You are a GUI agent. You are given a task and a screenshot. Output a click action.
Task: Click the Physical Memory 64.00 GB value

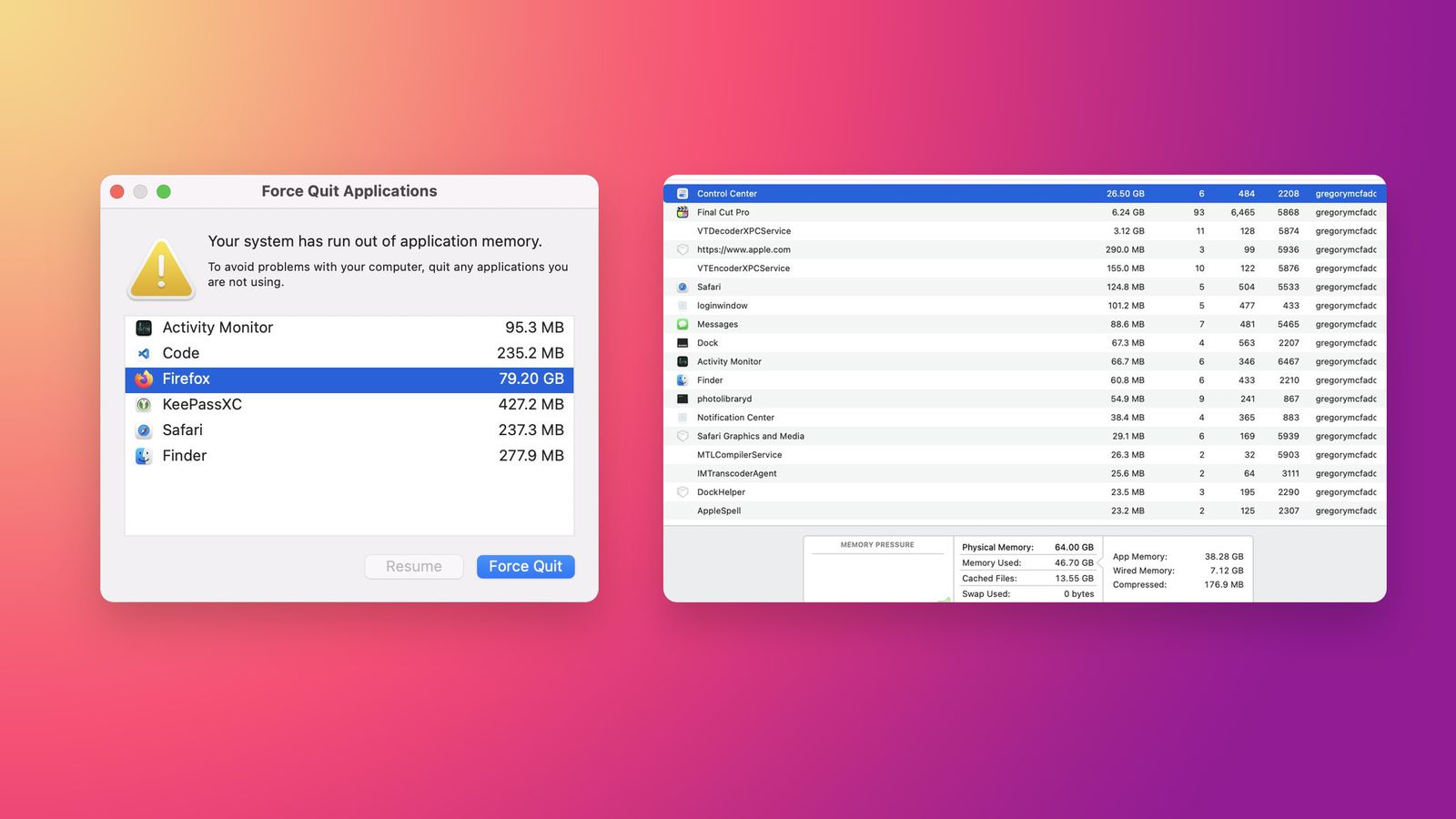pos(1074,547)
